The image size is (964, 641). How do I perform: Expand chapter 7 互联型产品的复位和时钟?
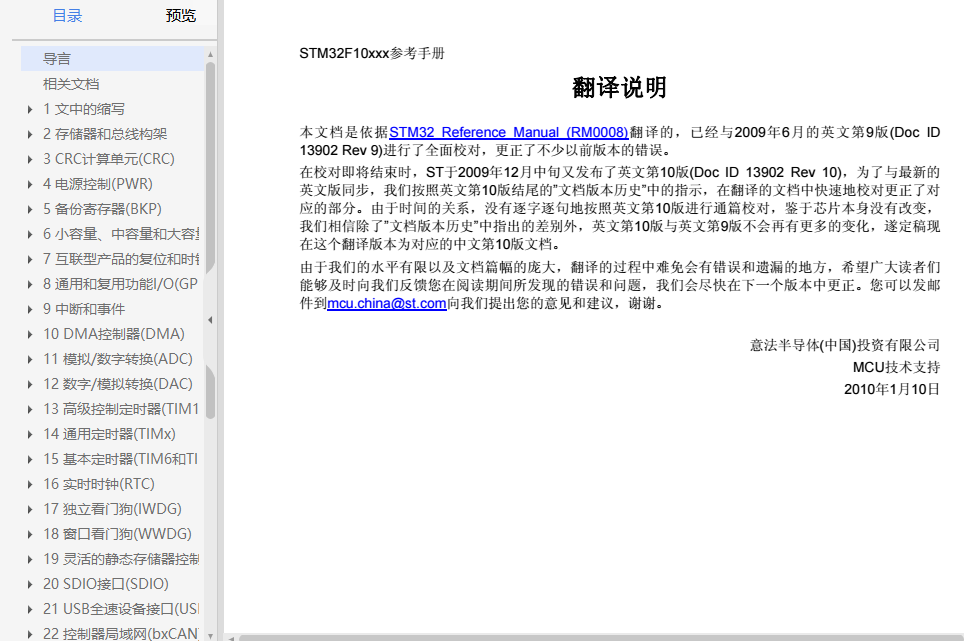[30, 259]
